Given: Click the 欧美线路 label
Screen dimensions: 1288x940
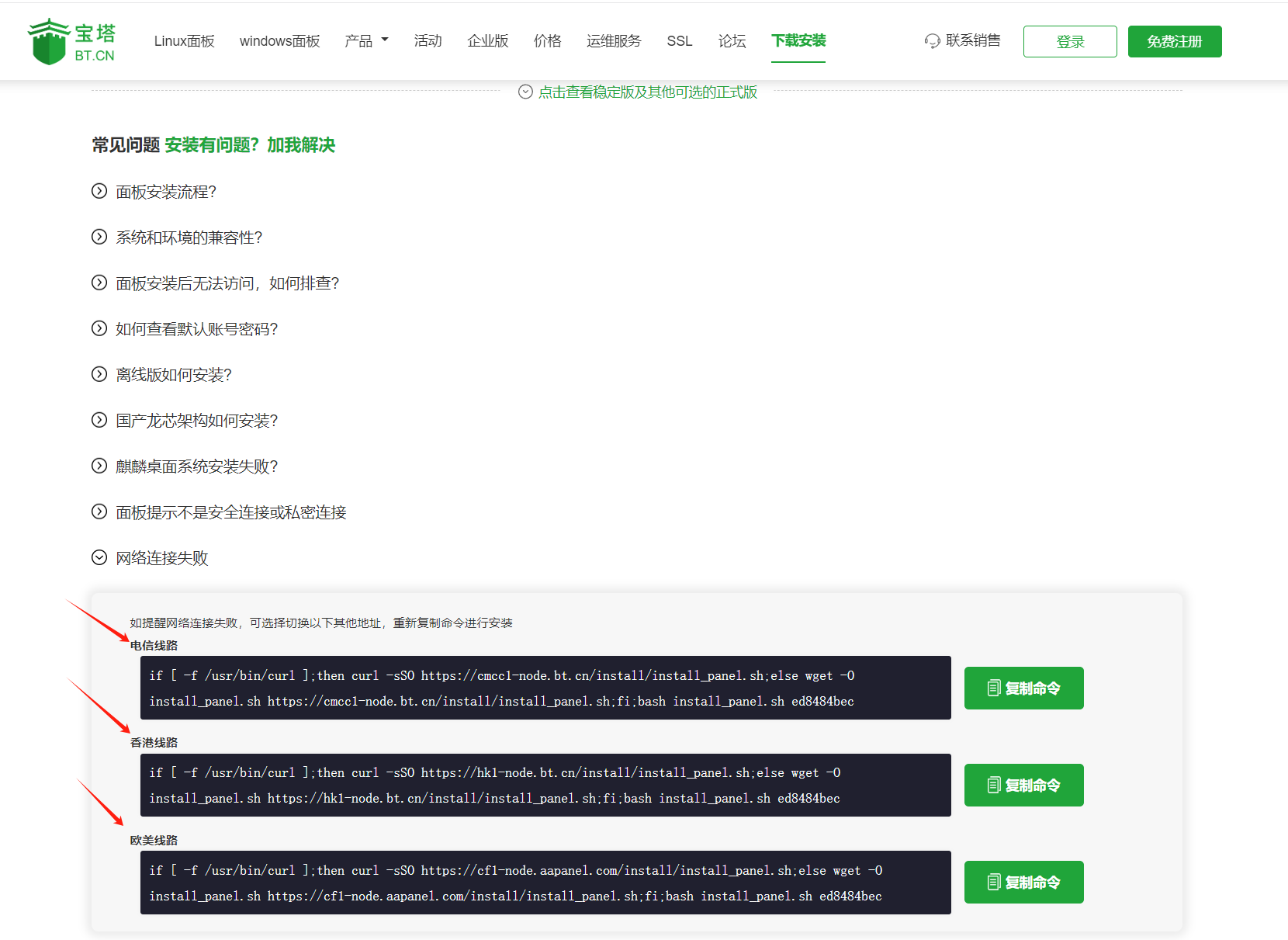Looking at the screenshot, I should tap(154, 841).
